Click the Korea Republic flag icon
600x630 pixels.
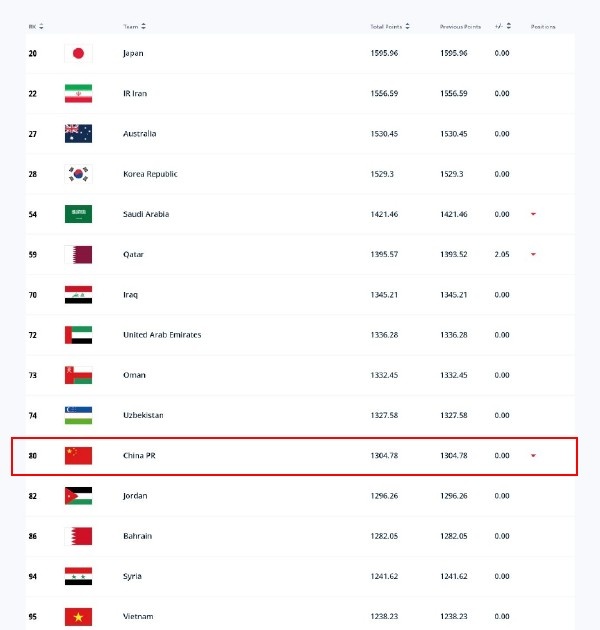(78, 174)
